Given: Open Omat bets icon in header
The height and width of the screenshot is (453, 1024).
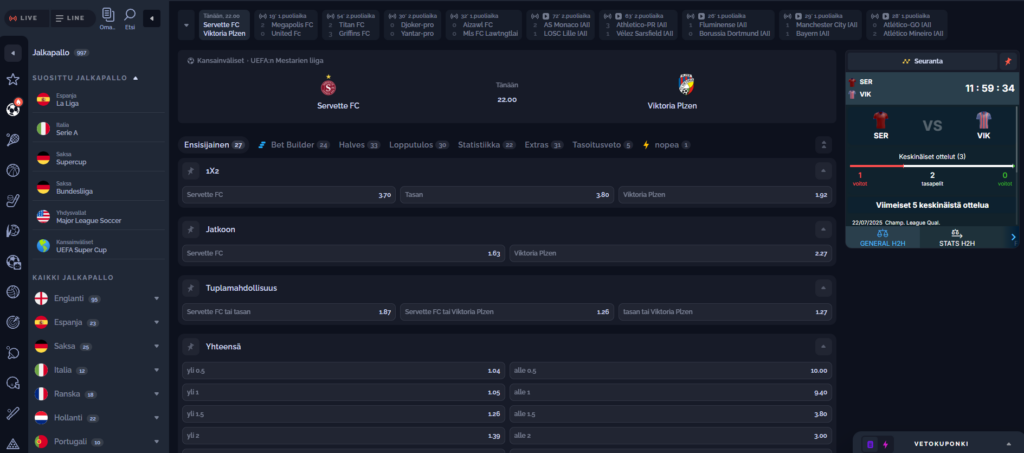Looking at the screenshot, I should [108, 18].
